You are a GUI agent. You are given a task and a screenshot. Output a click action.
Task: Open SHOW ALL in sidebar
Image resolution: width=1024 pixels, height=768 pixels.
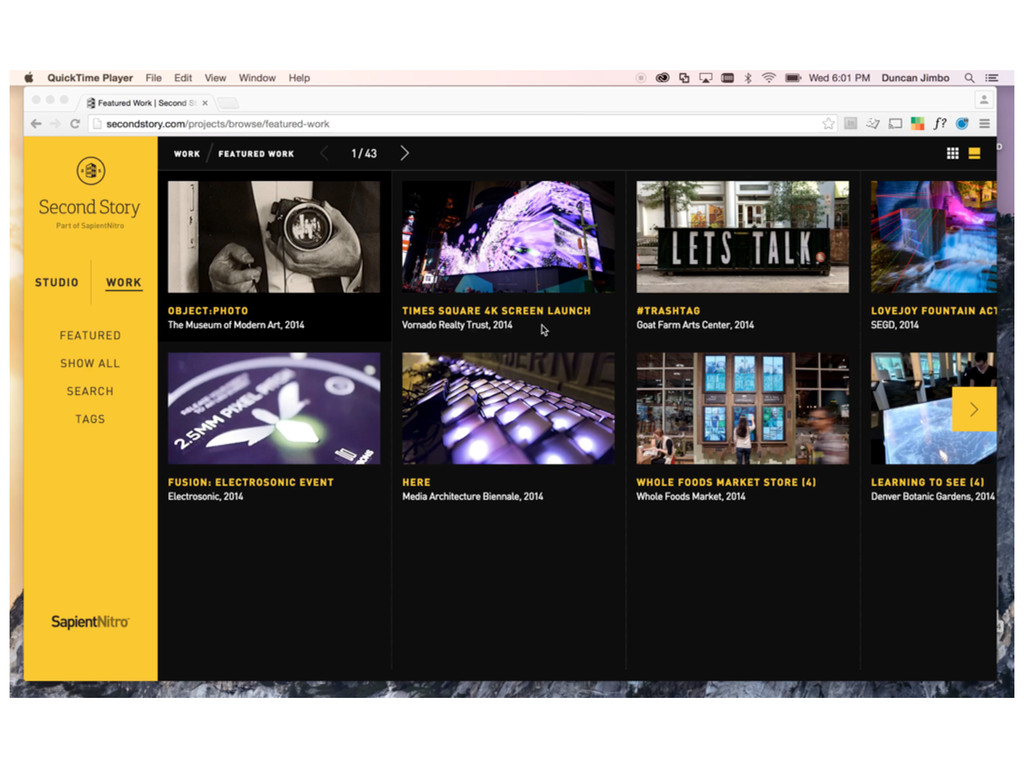90,363
